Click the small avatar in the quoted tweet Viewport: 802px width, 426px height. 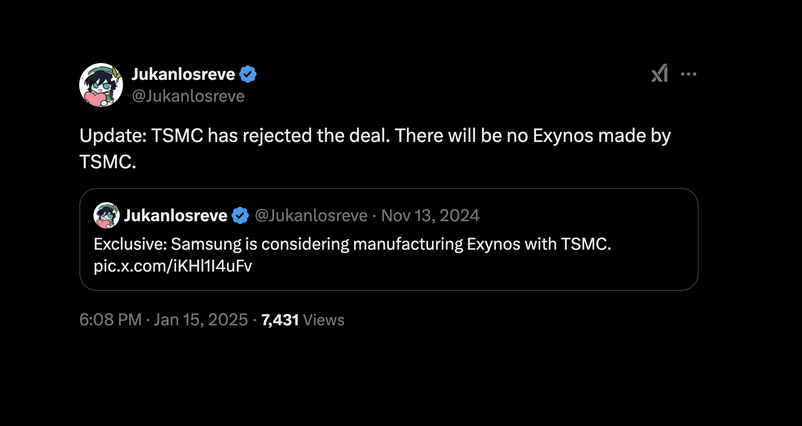click(106, 215)
